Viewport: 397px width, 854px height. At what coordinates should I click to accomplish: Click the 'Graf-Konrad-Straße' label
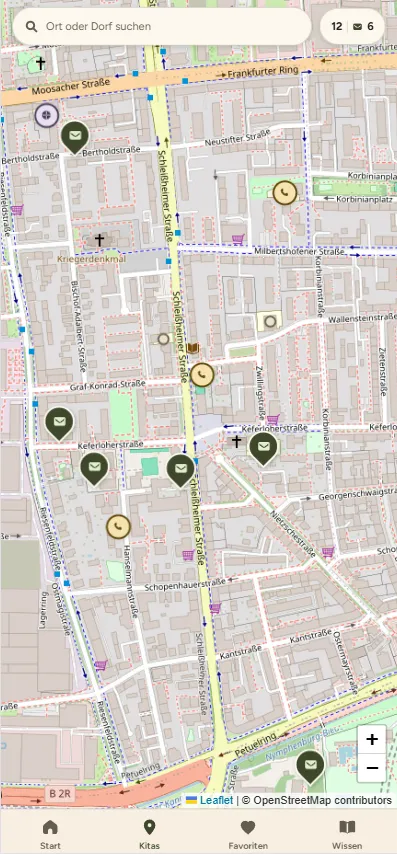108,386
